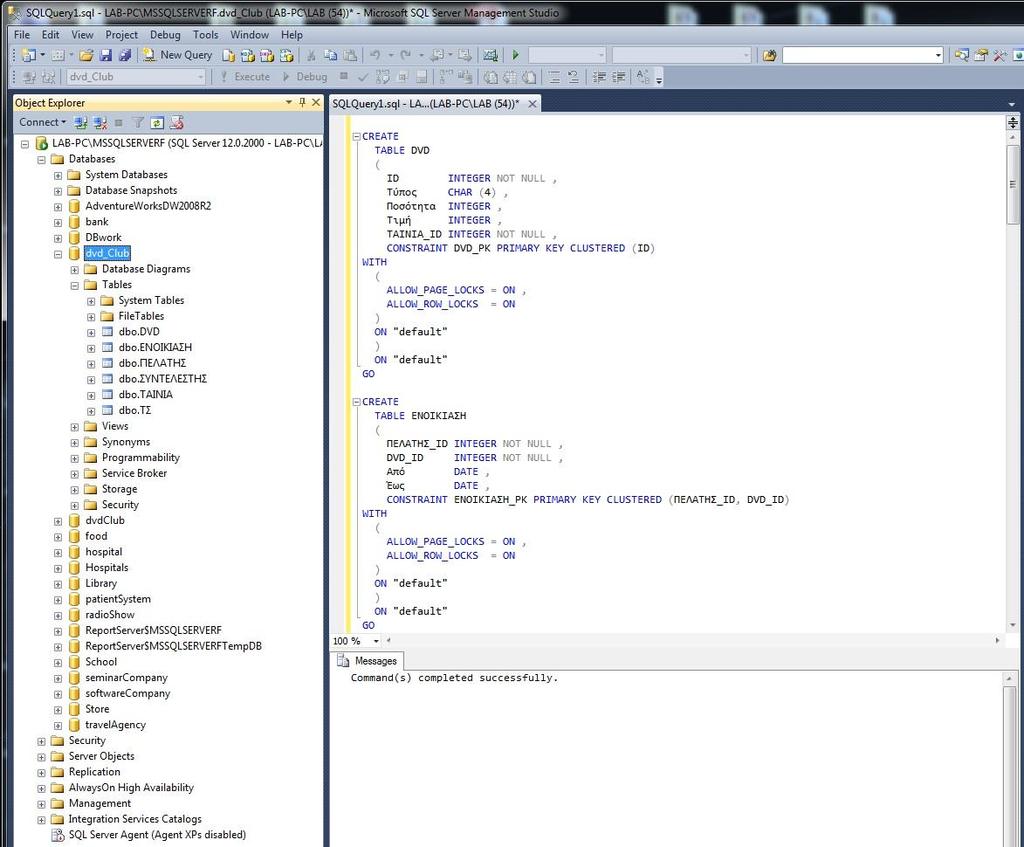Collapse the Tables folder node
This screenshot has width=1024, height=847.
(x=74, y=285)
